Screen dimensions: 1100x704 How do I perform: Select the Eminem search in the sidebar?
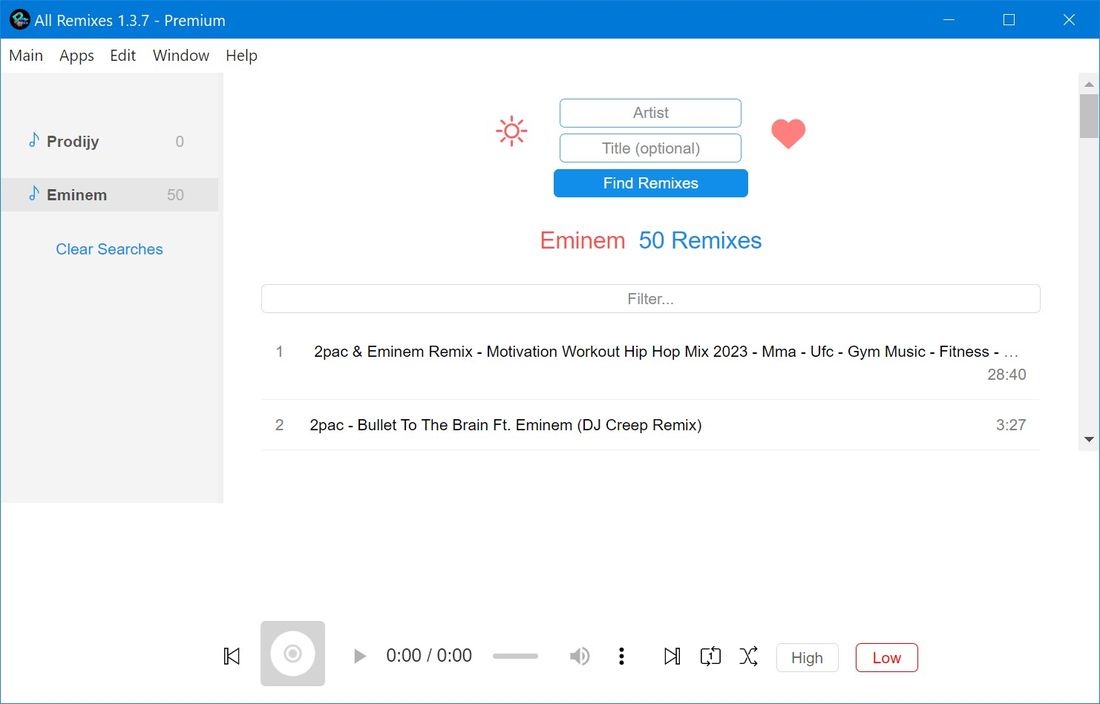(x=110, y=194)
